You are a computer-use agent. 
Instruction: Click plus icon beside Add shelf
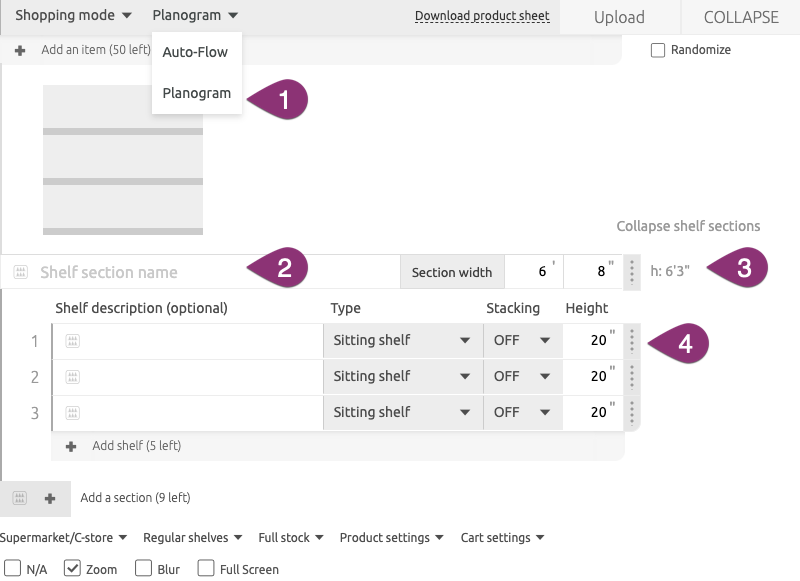point(71,446)
